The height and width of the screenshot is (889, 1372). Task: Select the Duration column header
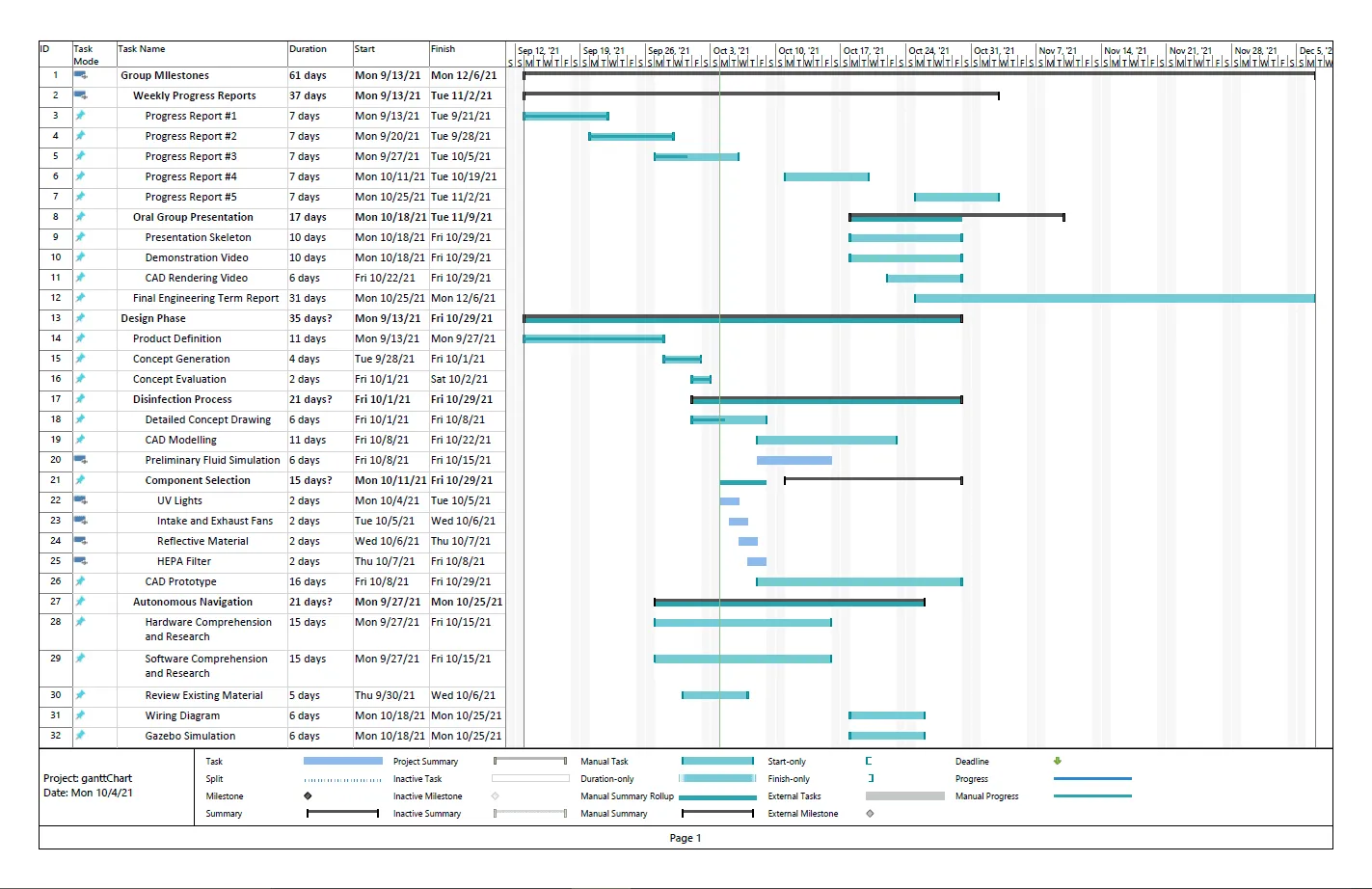308,49
